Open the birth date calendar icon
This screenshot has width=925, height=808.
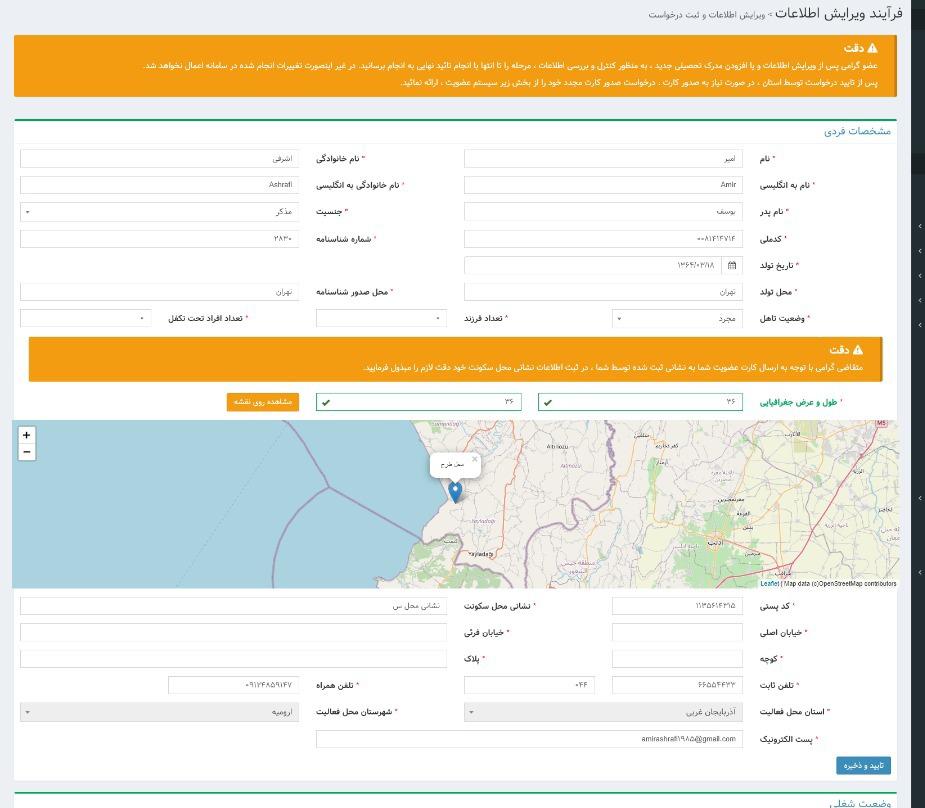pos(732,265)
